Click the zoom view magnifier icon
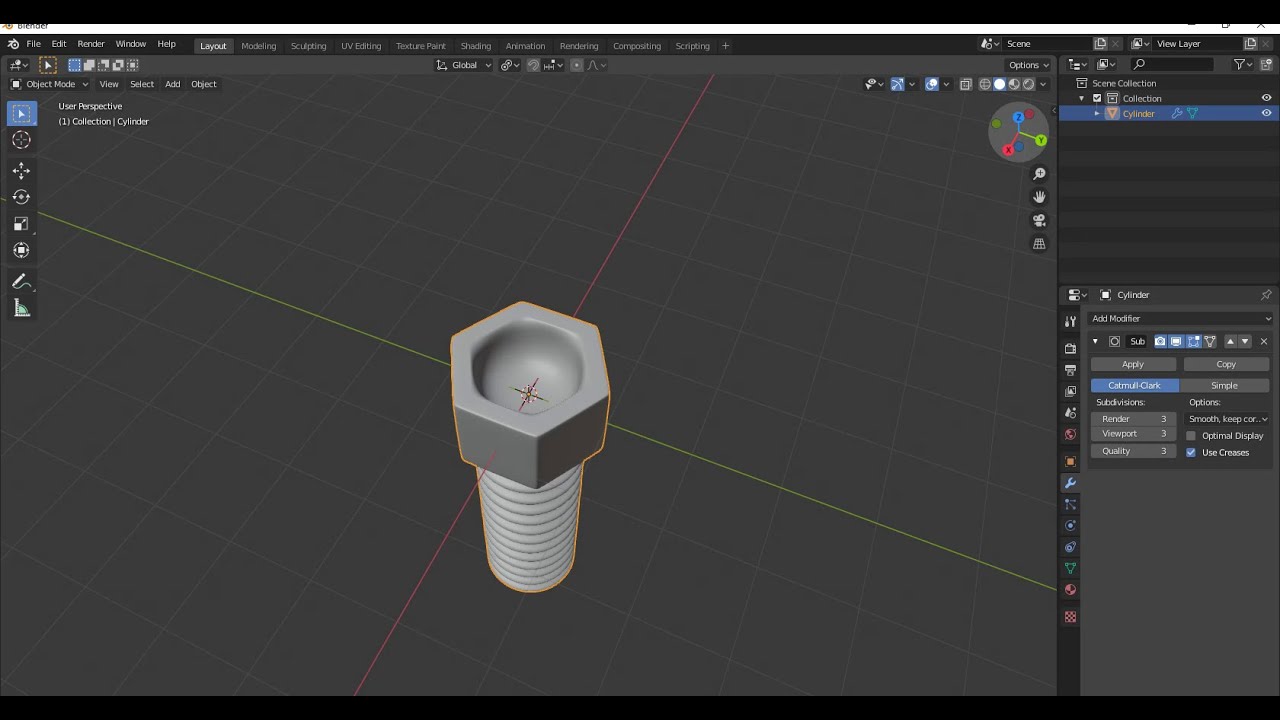1280x720 pixels. (1039, 174)
